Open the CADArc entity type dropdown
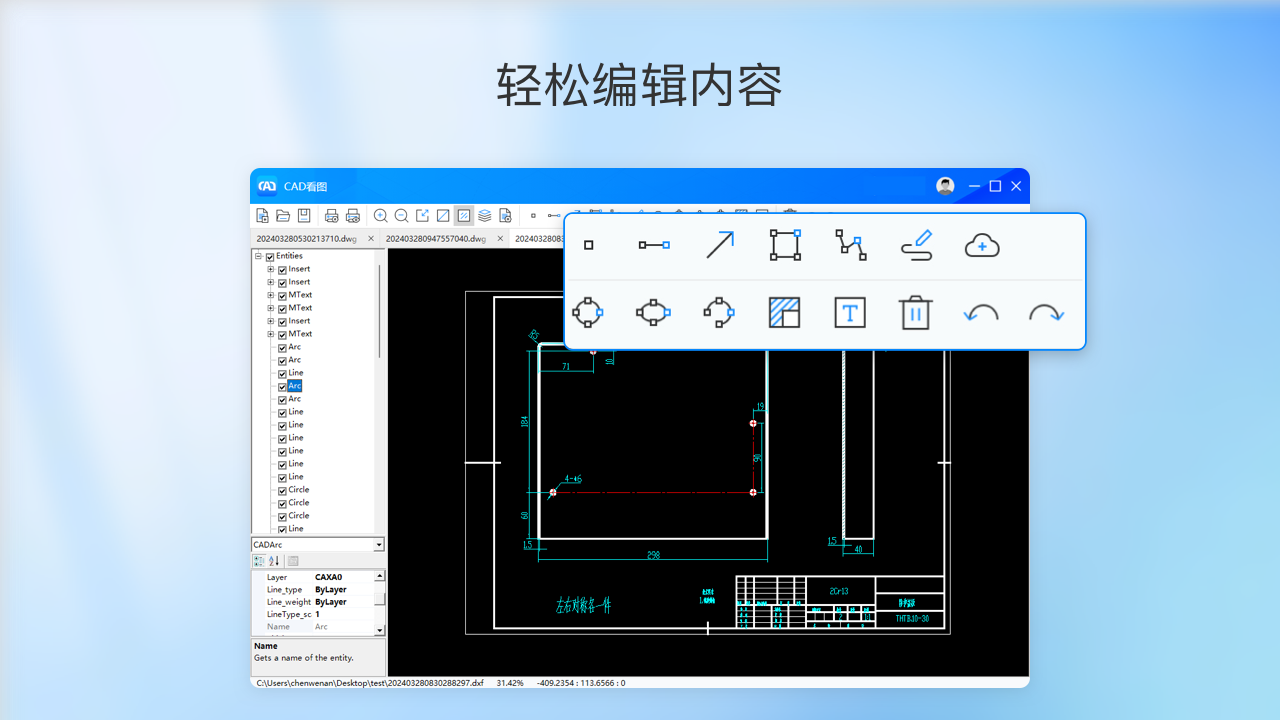Screen dimensions: 1280x720 379,545
